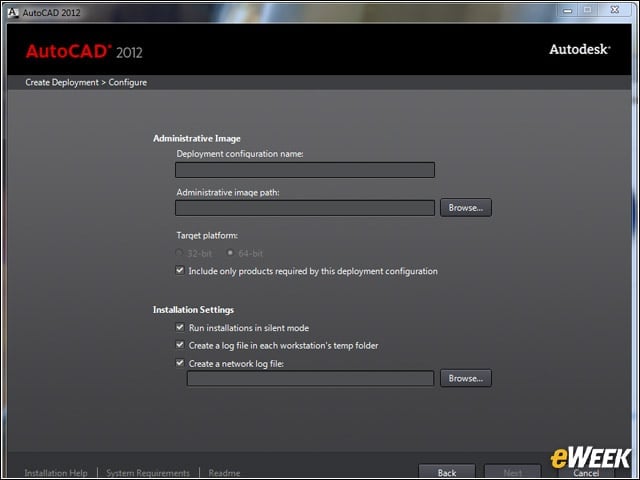The height and width of the screenshot is (480, 640).
Task: Click the Next button
Action: coord(513,472)
